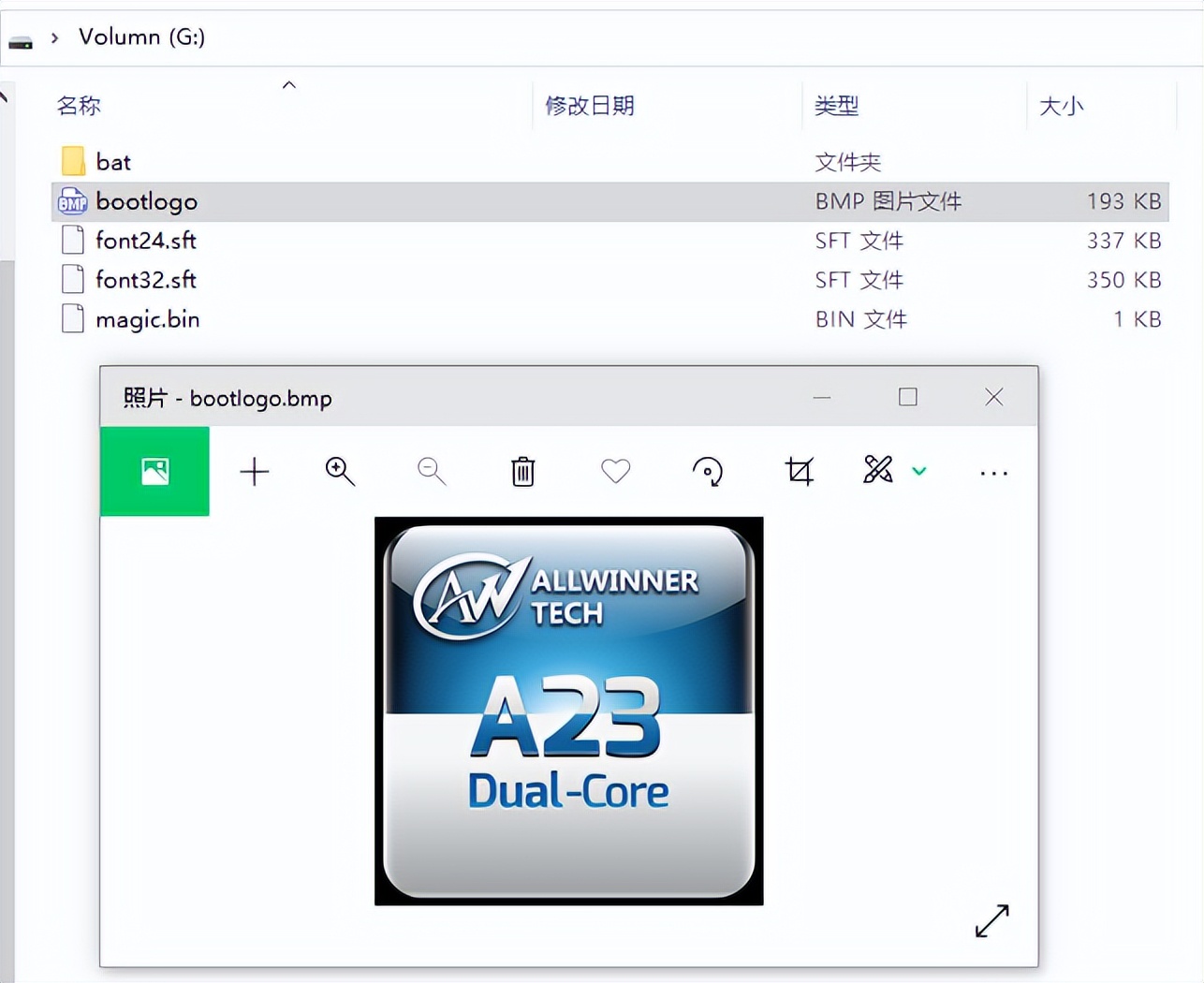Click the BIN 文件 type cell
Image resolution: width=1204 pixels, height=983 pixels.
pos(861,319)
